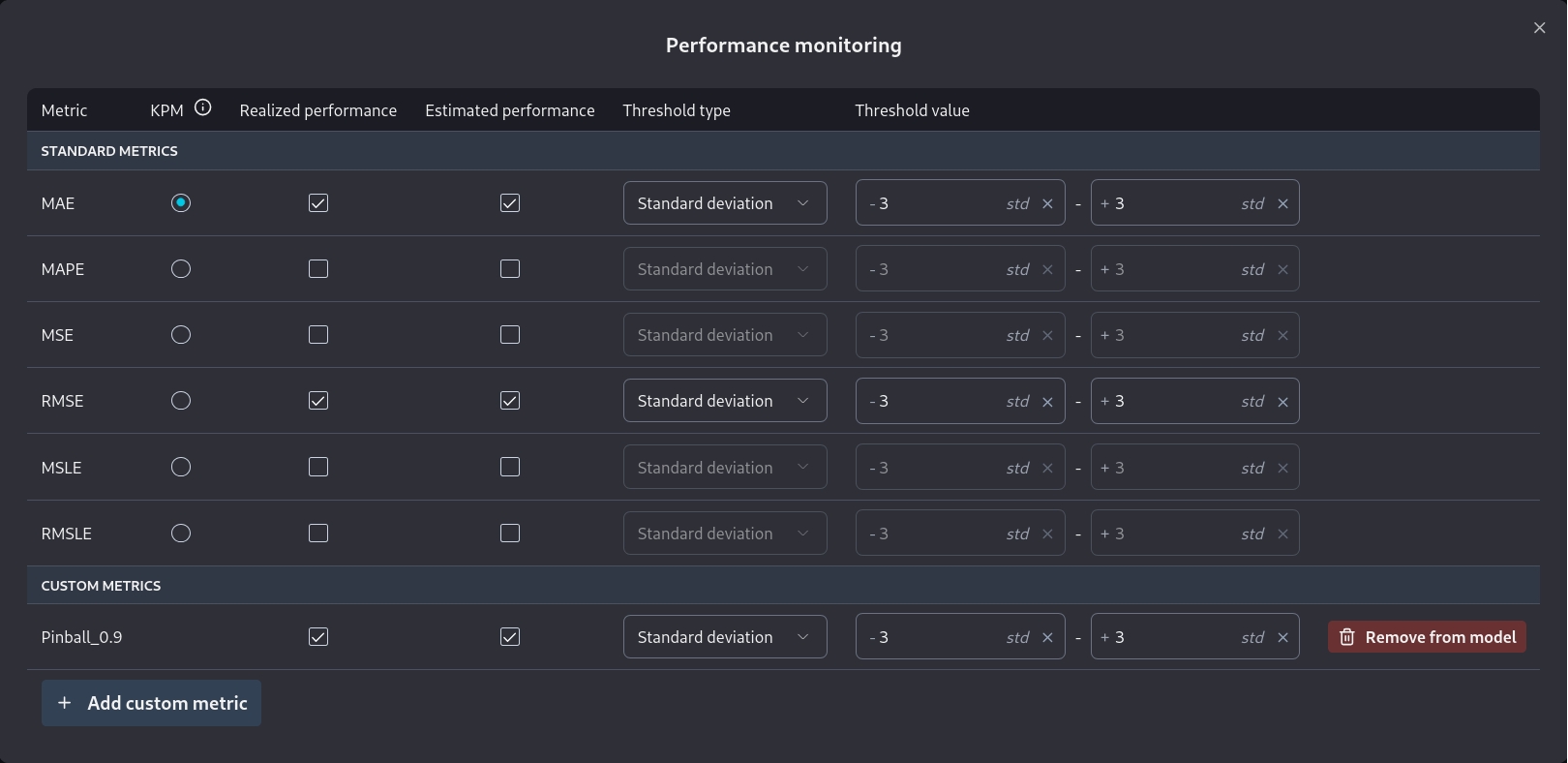
Task: Clear the MAE lower threshold value
Action: pyautogui.click(x=1047, y=204)
